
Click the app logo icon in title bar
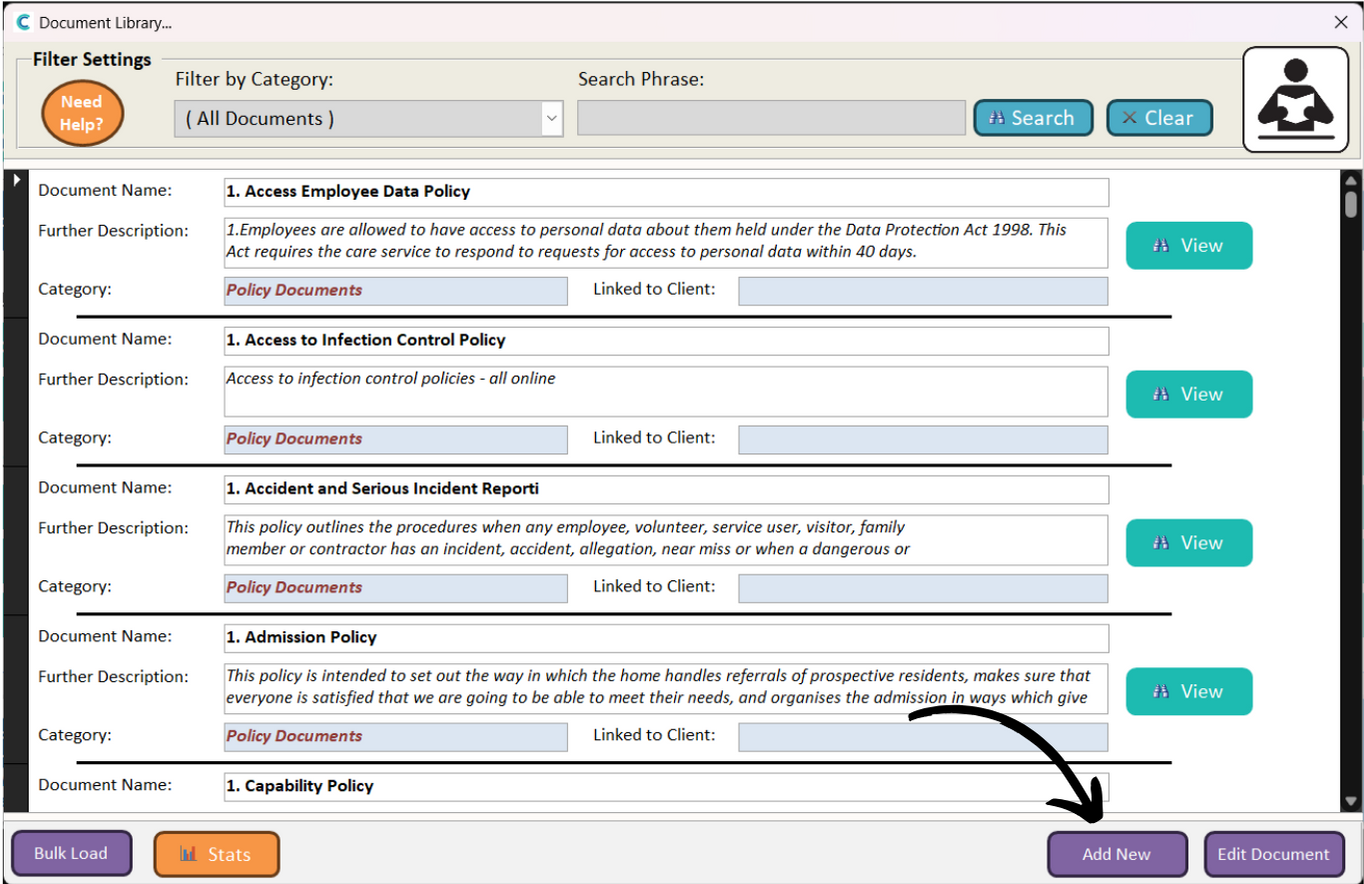pos(23,22)
